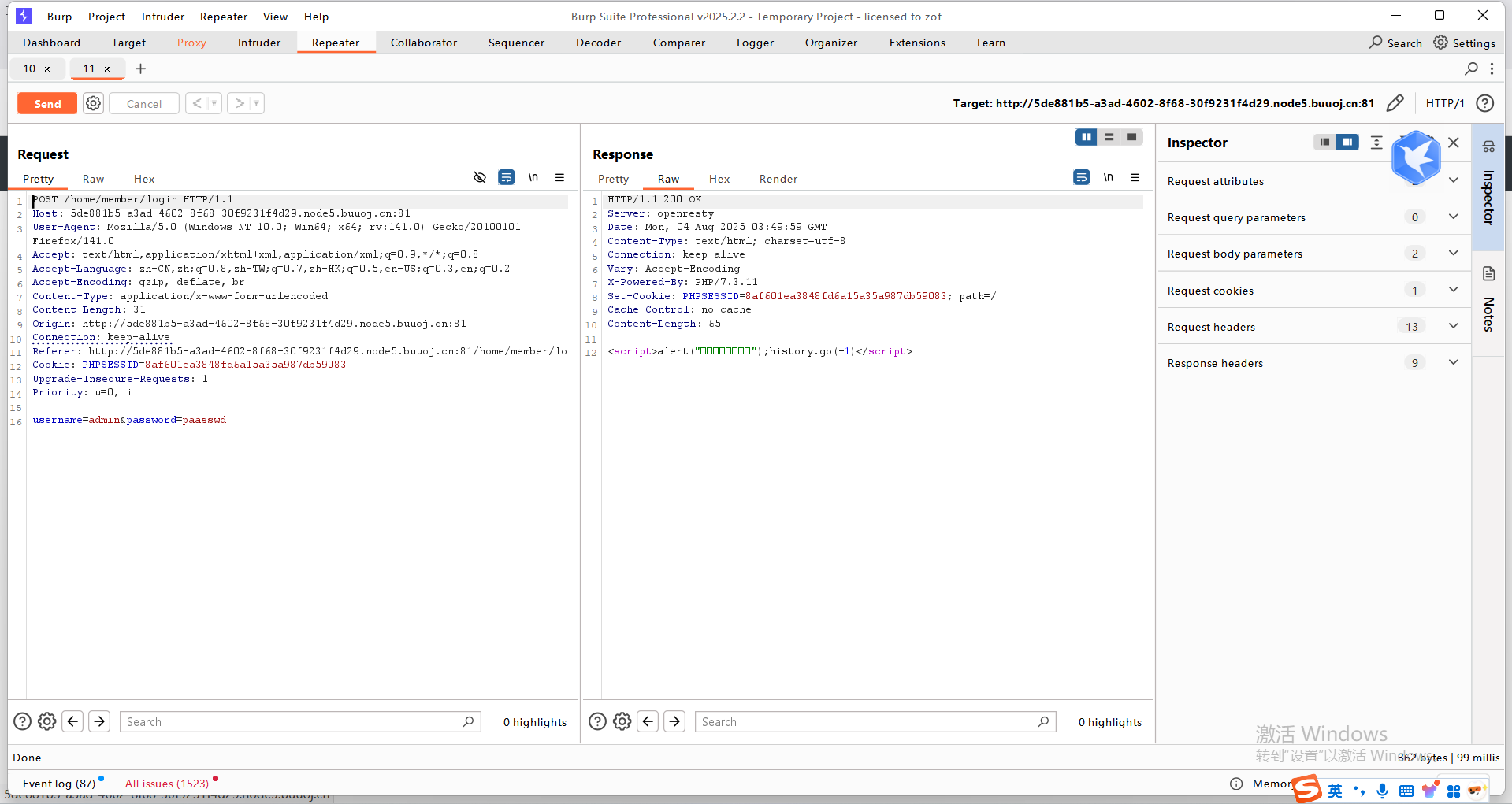Open the Intruder menu
Viewport: 1512px width, 804px height.
pyautogui.click(x=163, y=17)
